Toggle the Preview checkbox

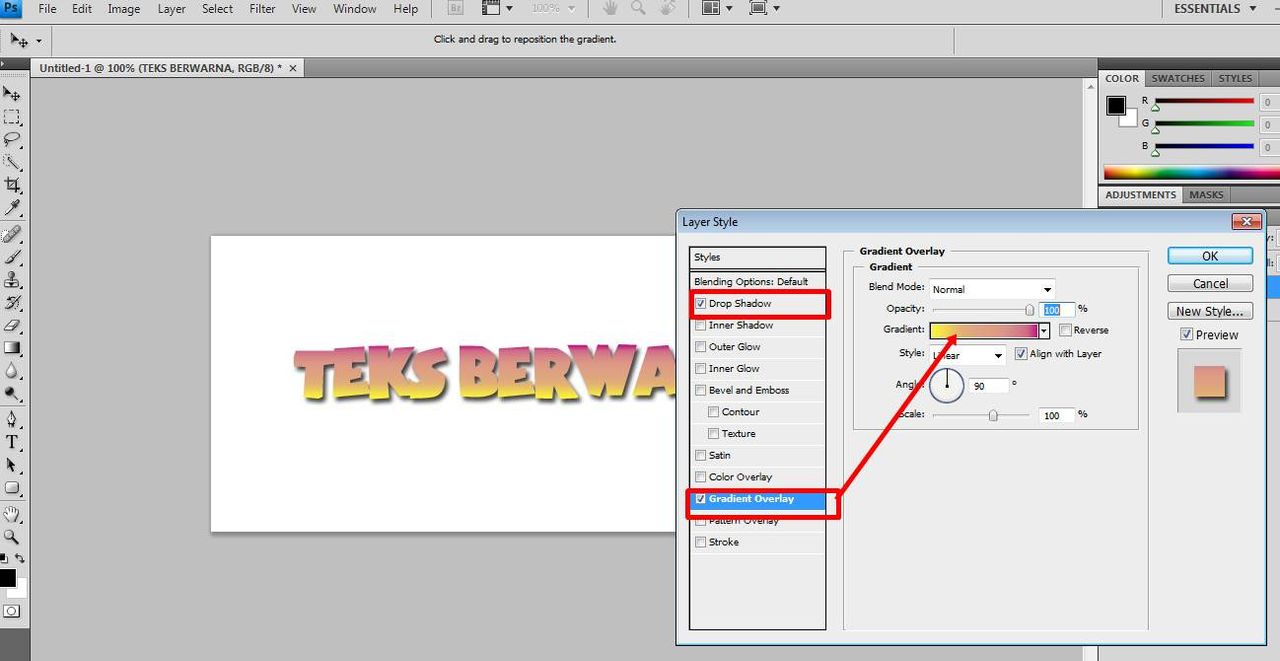pyautogui.click(x=1186, y=334)
